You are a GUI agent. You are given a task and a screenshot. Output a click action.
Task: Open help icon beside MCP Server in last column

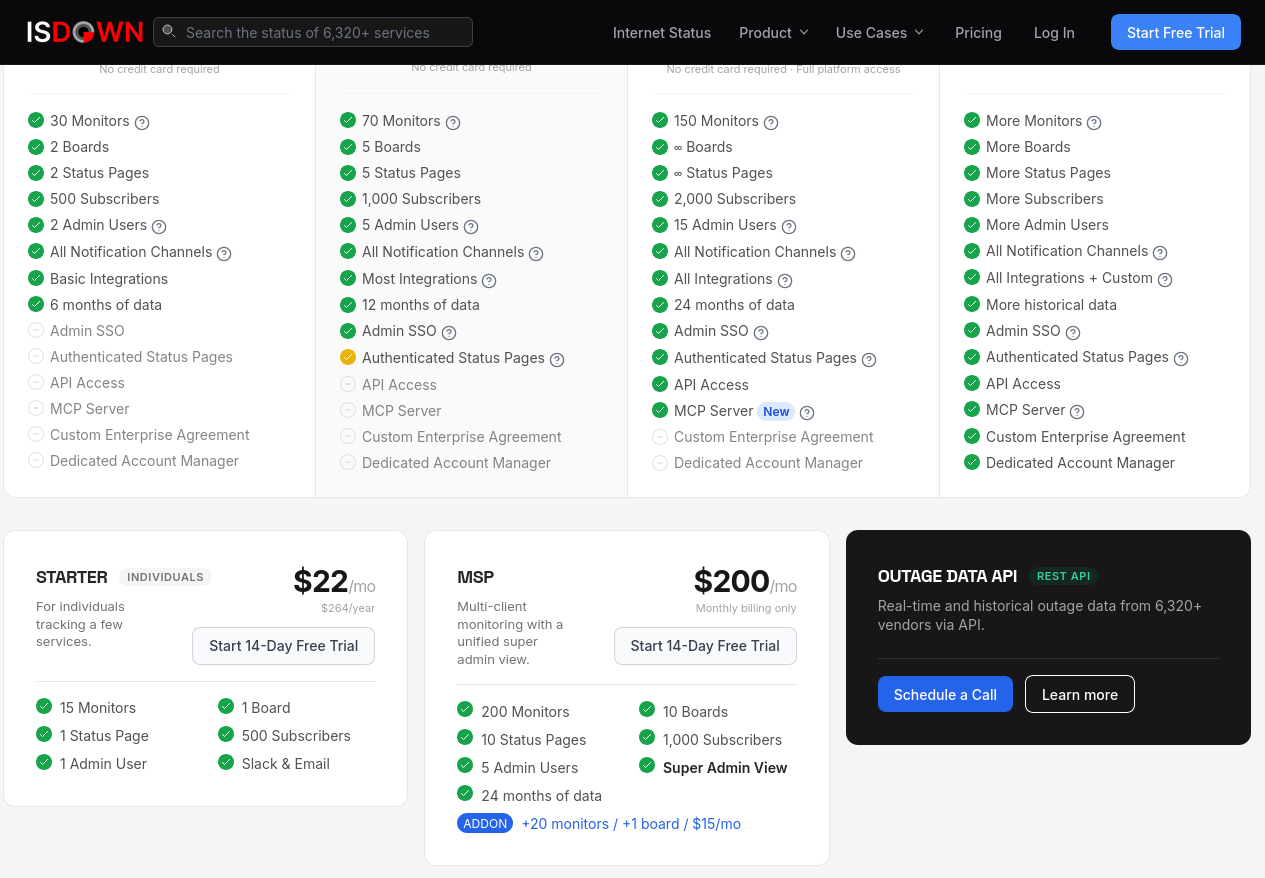pos(1077,411)
